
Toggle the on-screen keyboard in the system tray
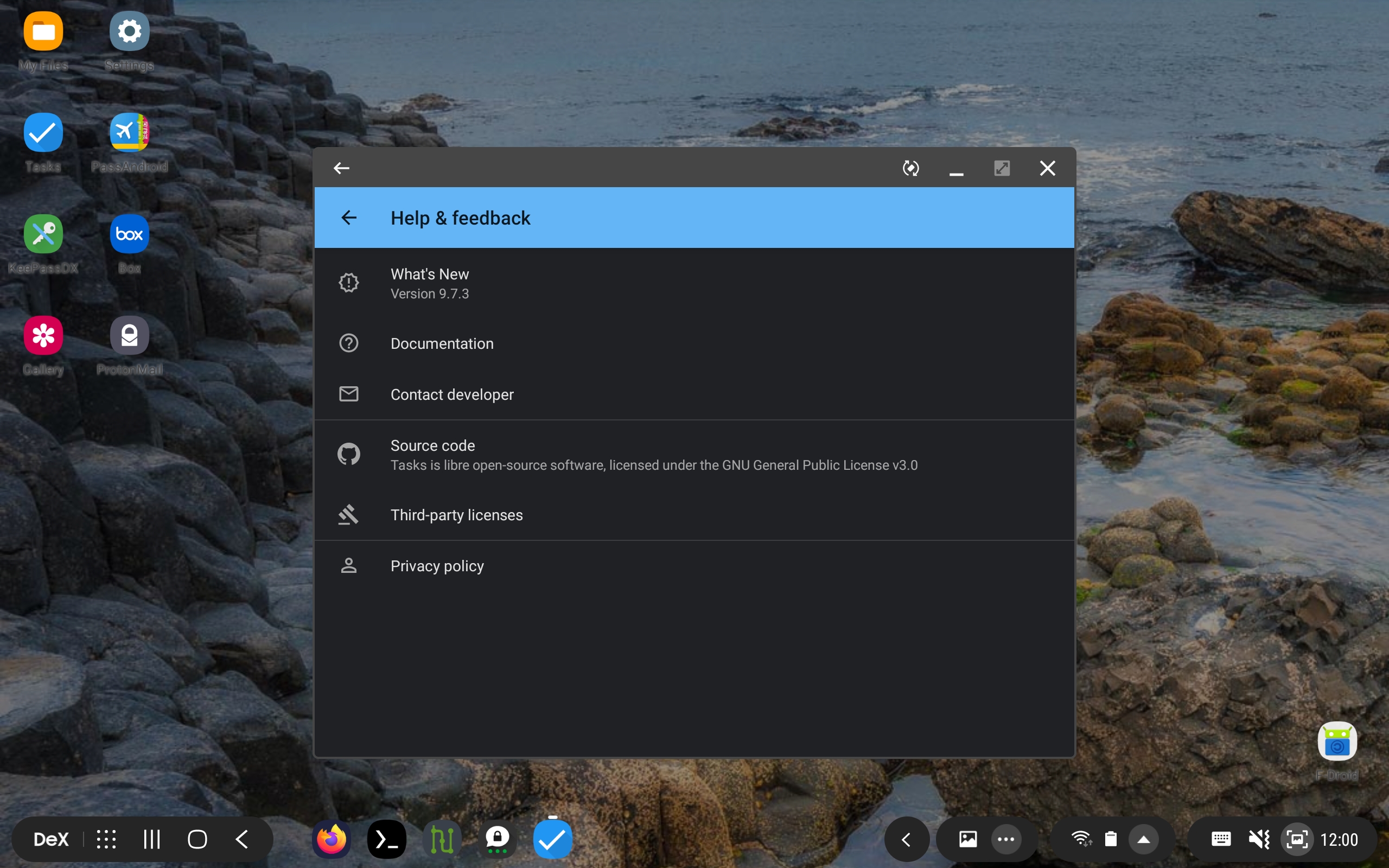click(x=1221, y=839)
